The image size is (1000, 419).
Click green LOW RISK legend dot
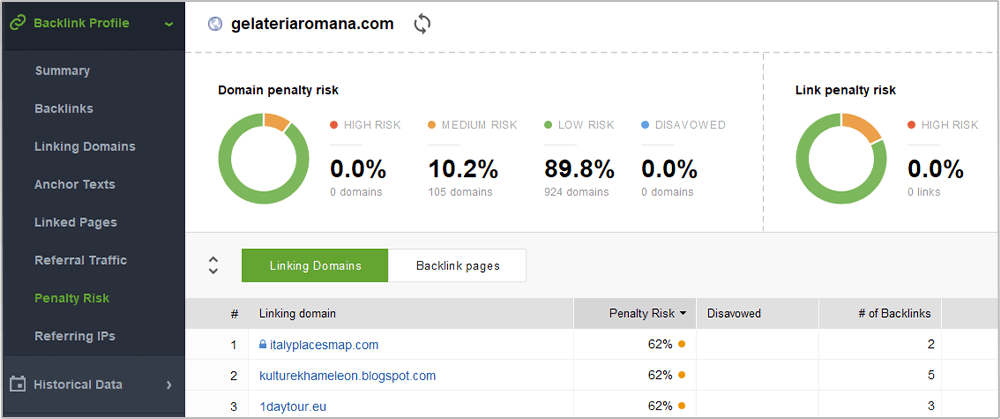(548, 125)
